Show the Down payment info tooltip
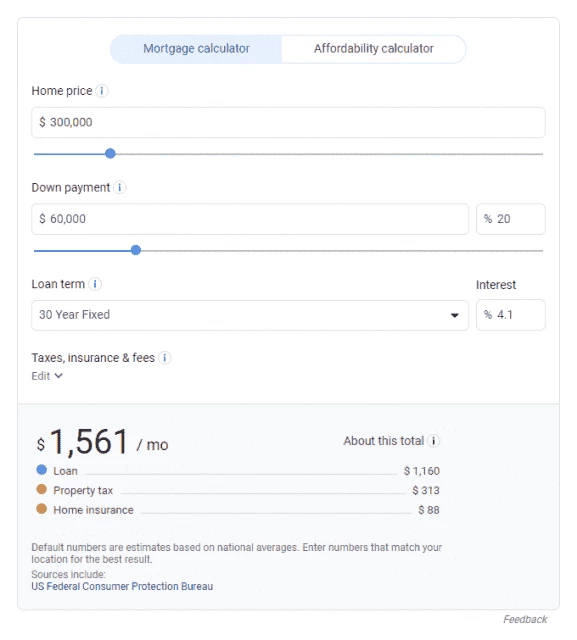The height and width of the screenshot is (640, 577). coord(120,187)
